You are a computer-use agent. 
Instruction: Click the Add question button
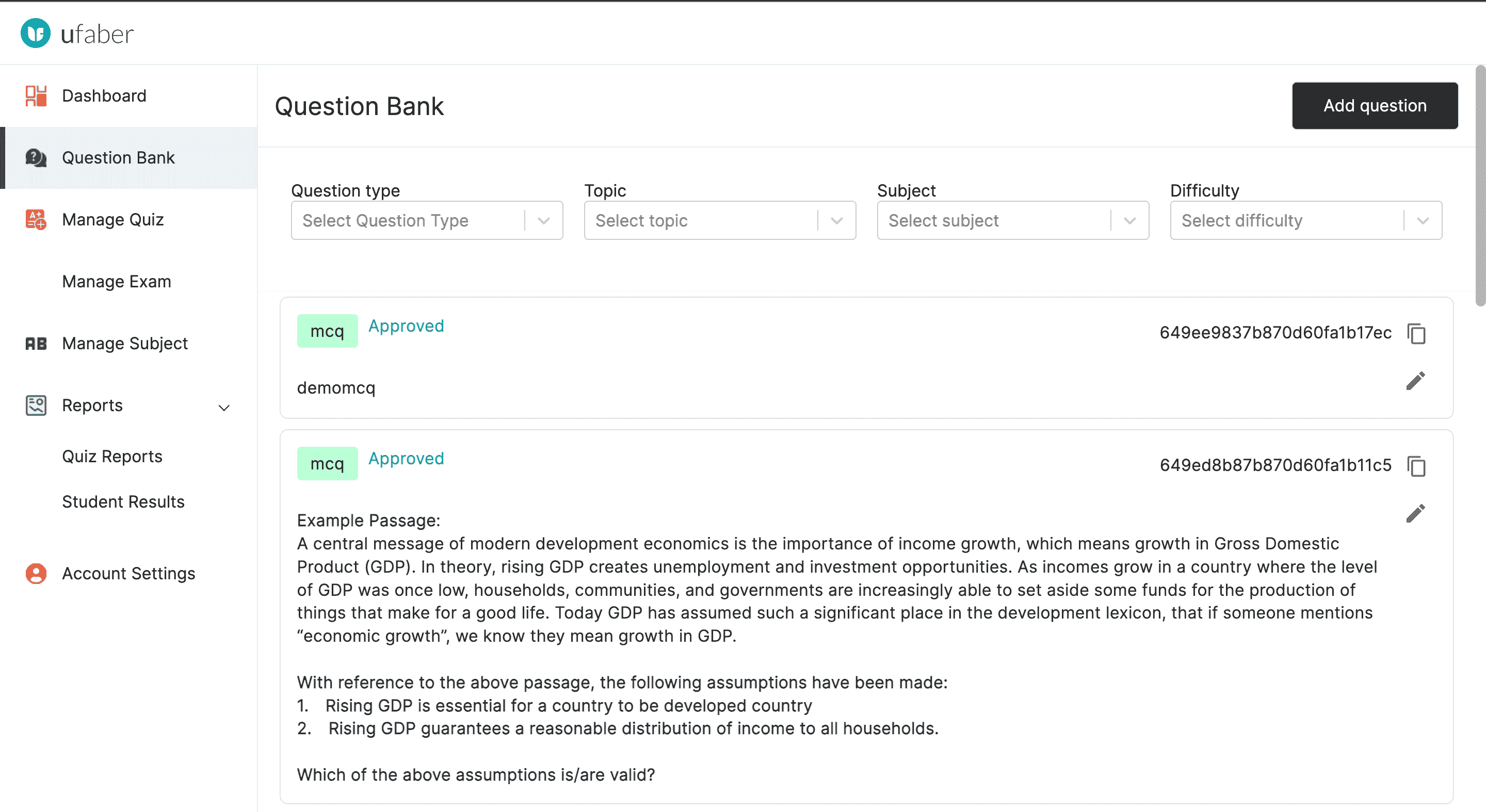point(1375,105)
